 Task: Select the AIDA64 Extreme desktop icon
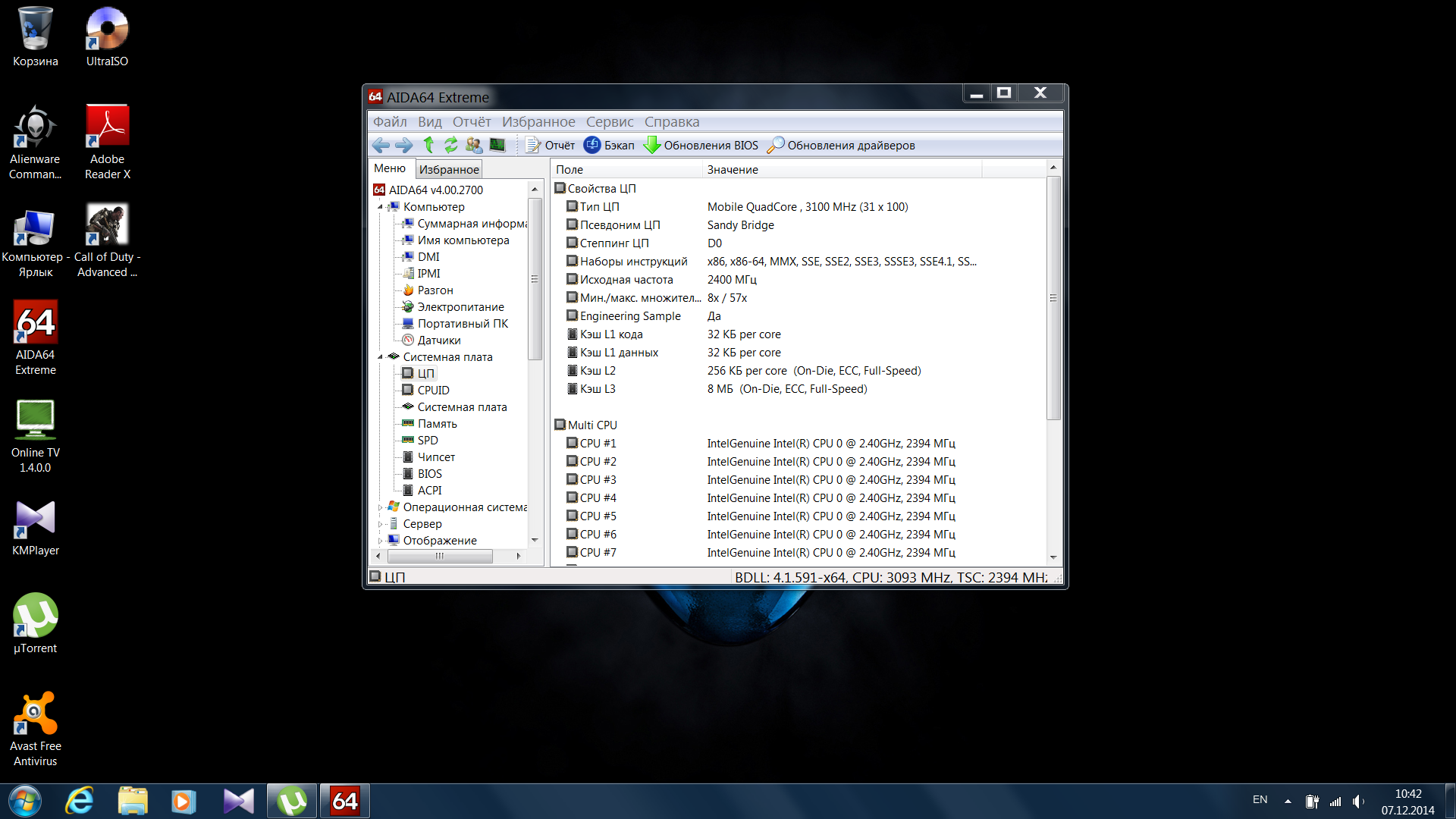coord(35,337)
